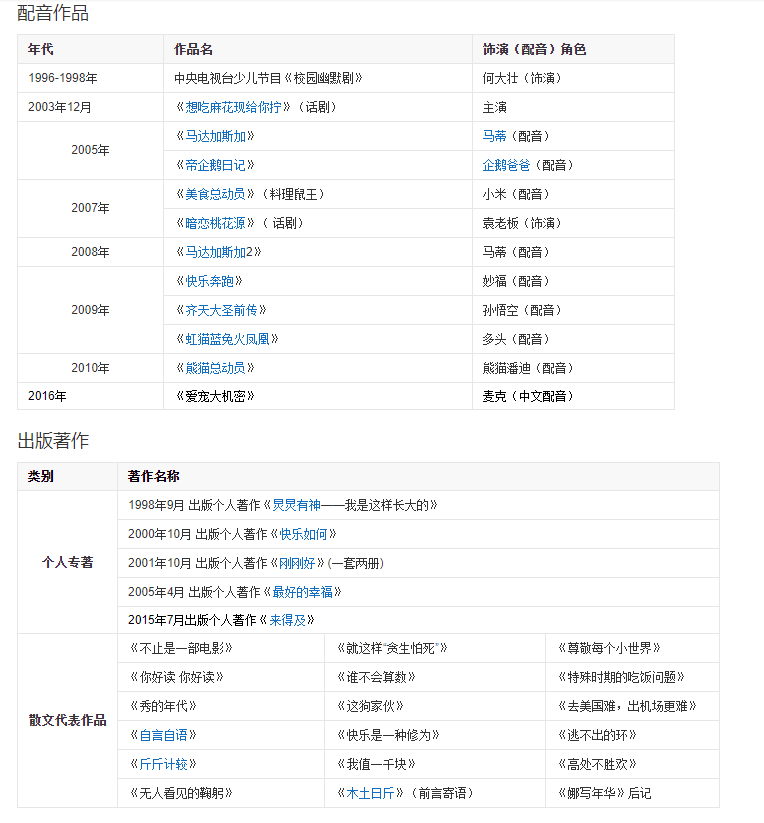Click the 斤斤计较 essay link
This screenshot has height=823, width=764.
click(x=163, y=764)
